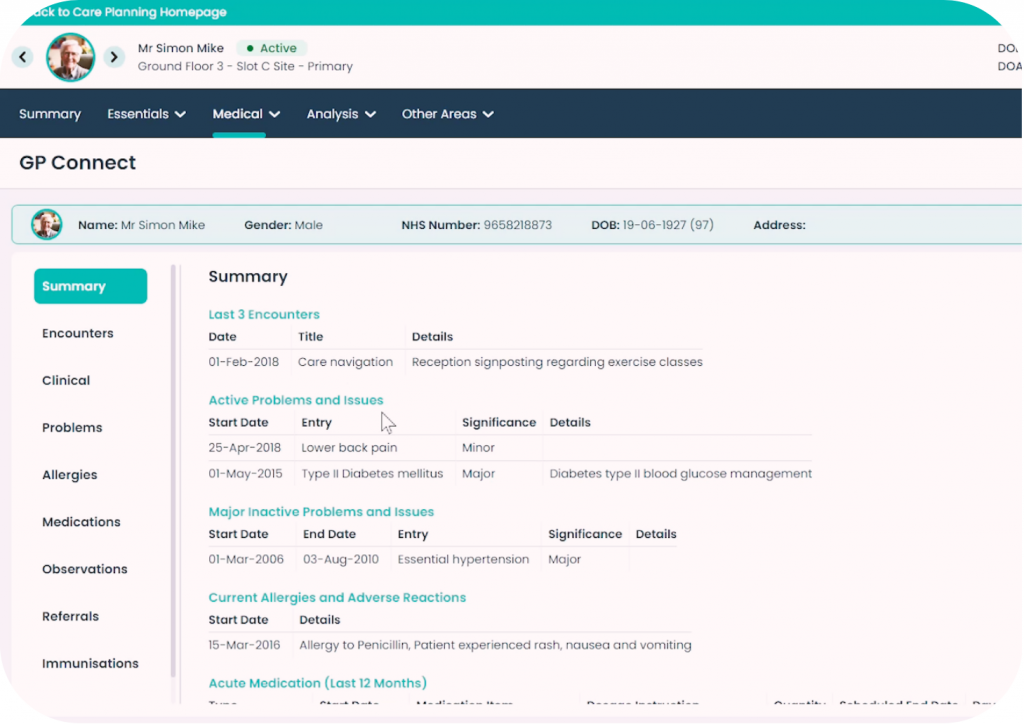The image size is (1024, 724).
Task: Open the Immunisations sidebar section
Action: pos(90,662)
